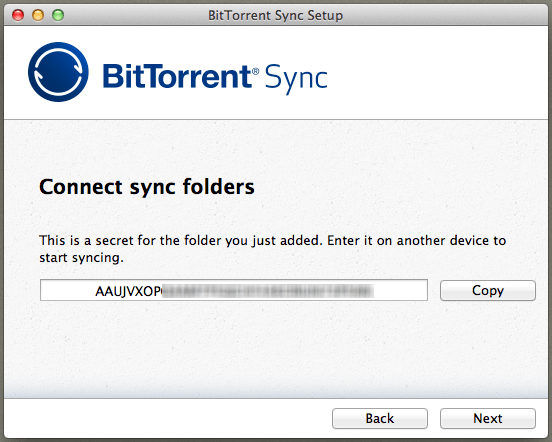Image resolution: width=552 pixels, height=442 pixels.
Task: Click the BitTorrent Sync Setup title bar text
Action: coord(275,15)
